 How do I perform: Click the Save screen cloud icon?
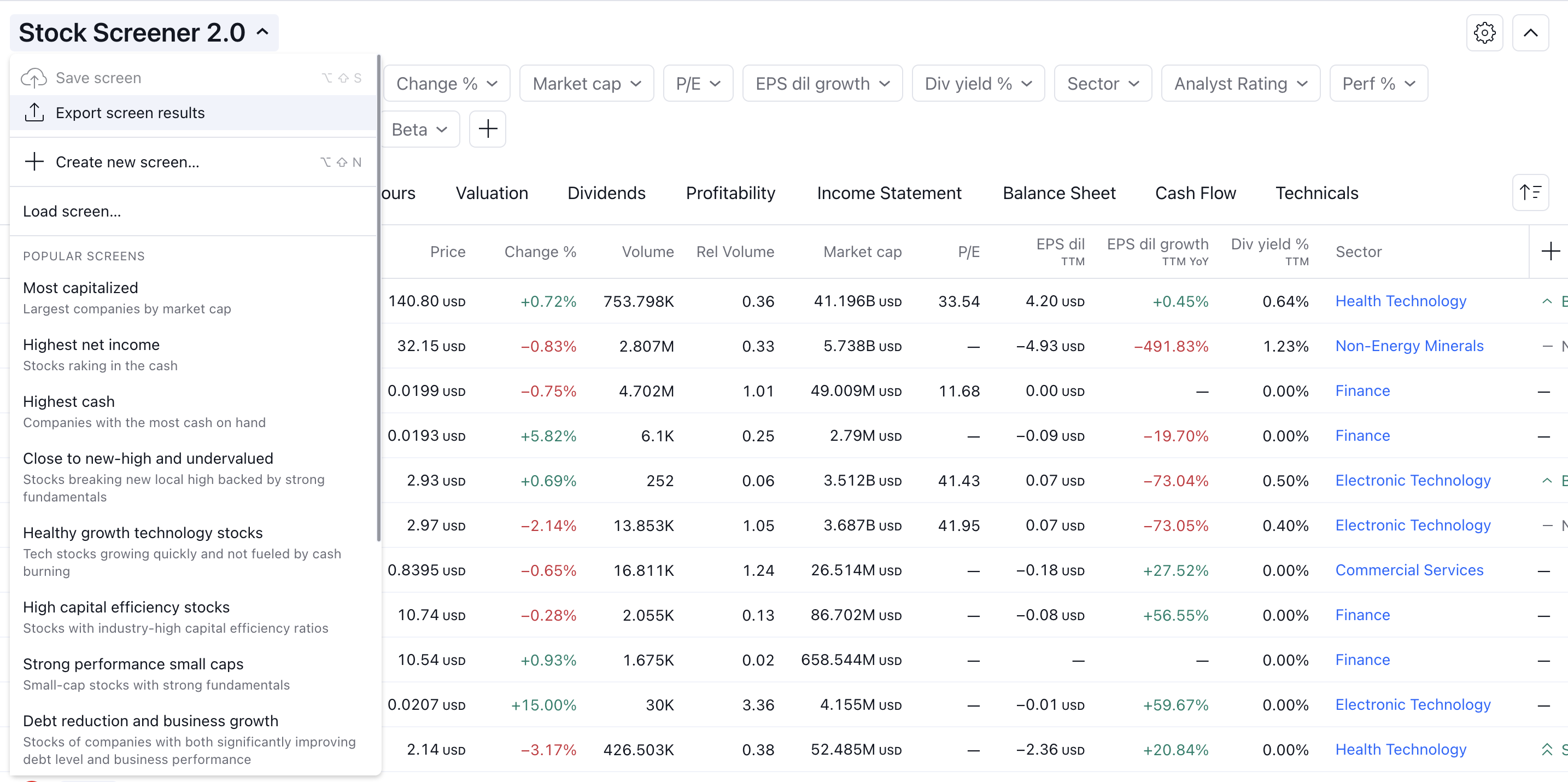click(34, 78)
